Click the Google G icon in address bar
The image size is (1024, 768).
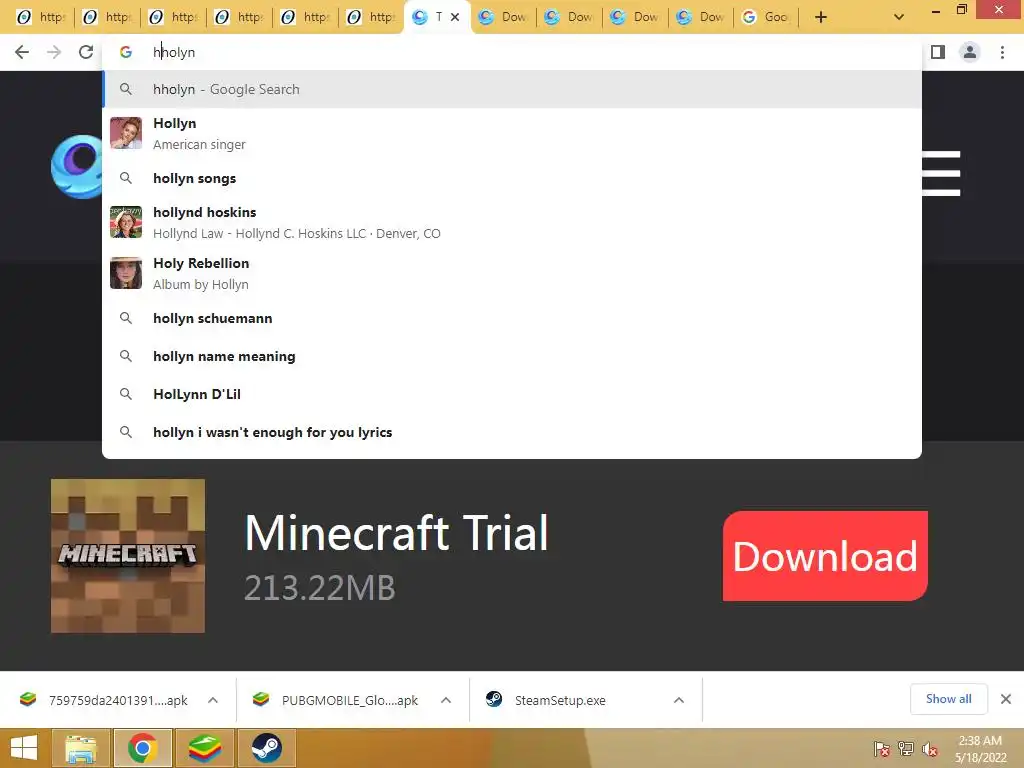tap(126, 52)
